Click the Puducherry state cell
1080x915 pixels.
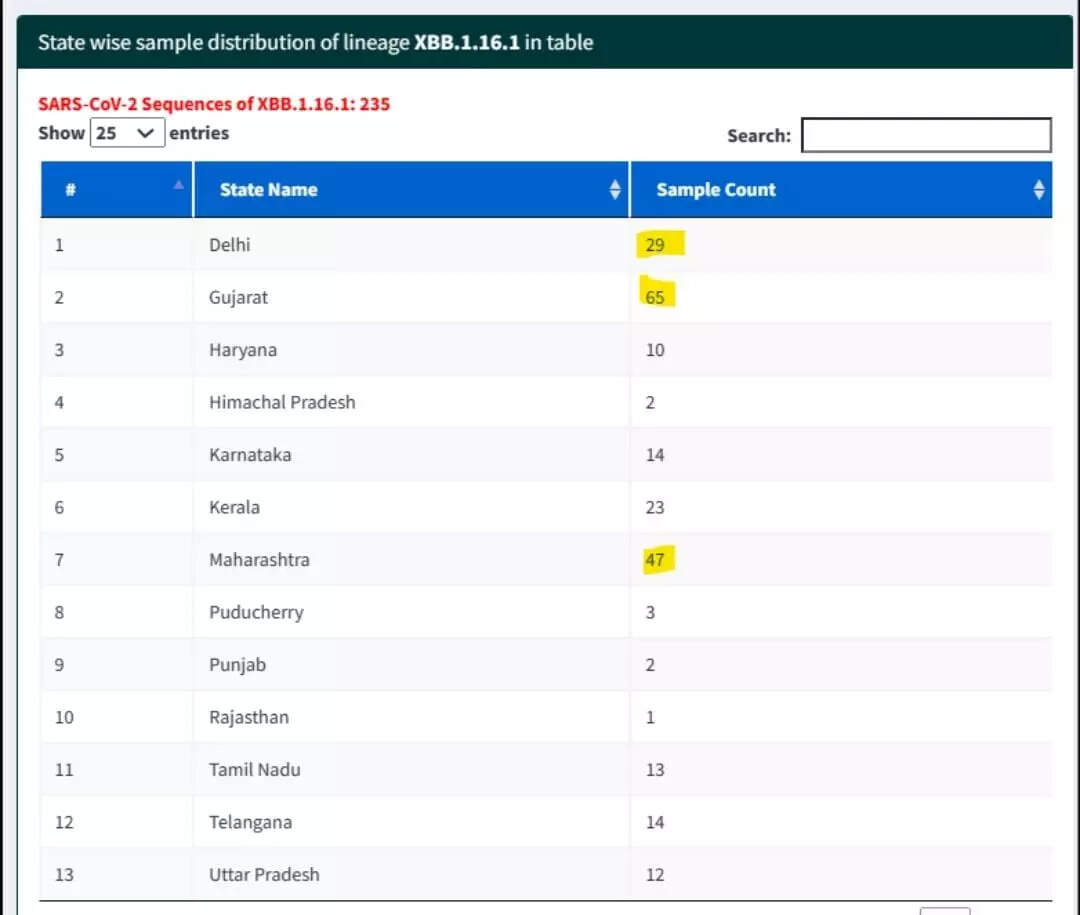coord(256,612)
